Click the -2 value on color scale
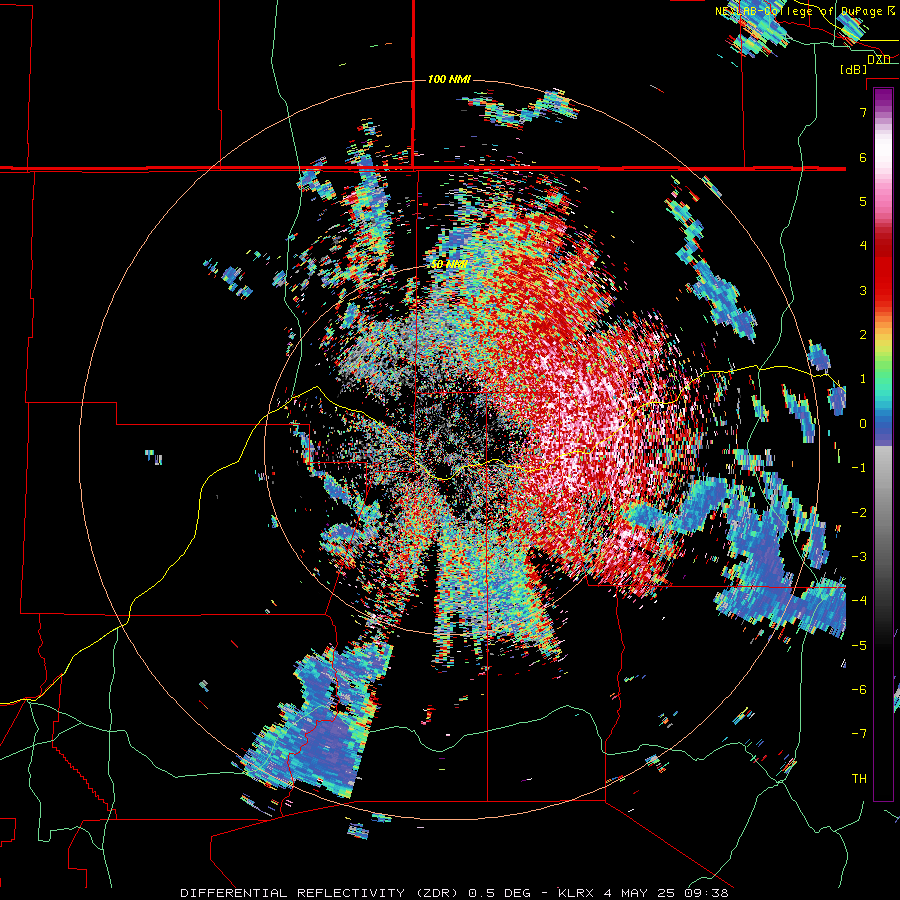Screen dimensions: 900x900 859,512
